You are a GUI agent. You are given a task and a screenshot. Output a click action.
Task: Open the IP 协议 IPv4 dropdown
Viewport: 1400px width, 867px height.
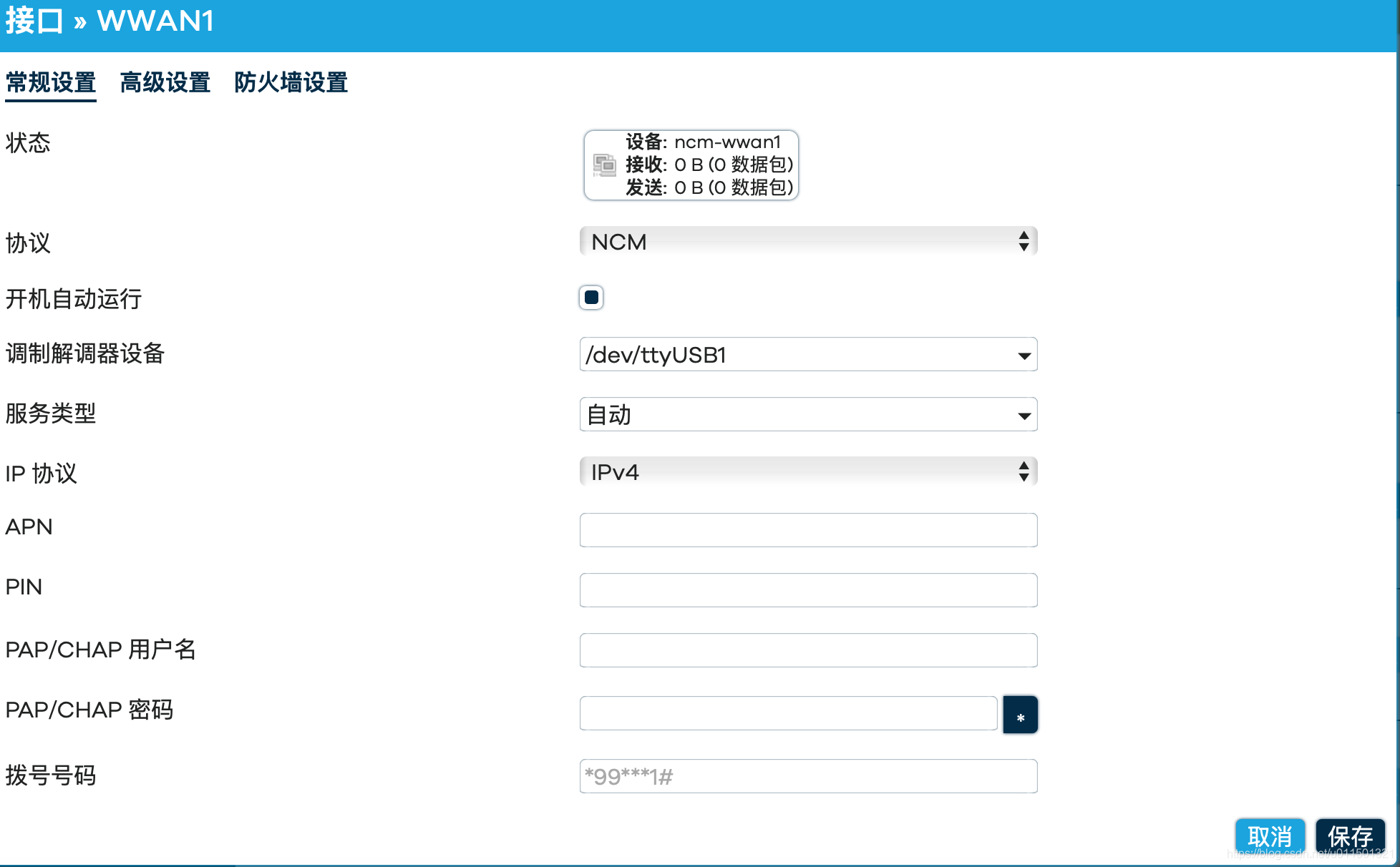coord(808,472)
